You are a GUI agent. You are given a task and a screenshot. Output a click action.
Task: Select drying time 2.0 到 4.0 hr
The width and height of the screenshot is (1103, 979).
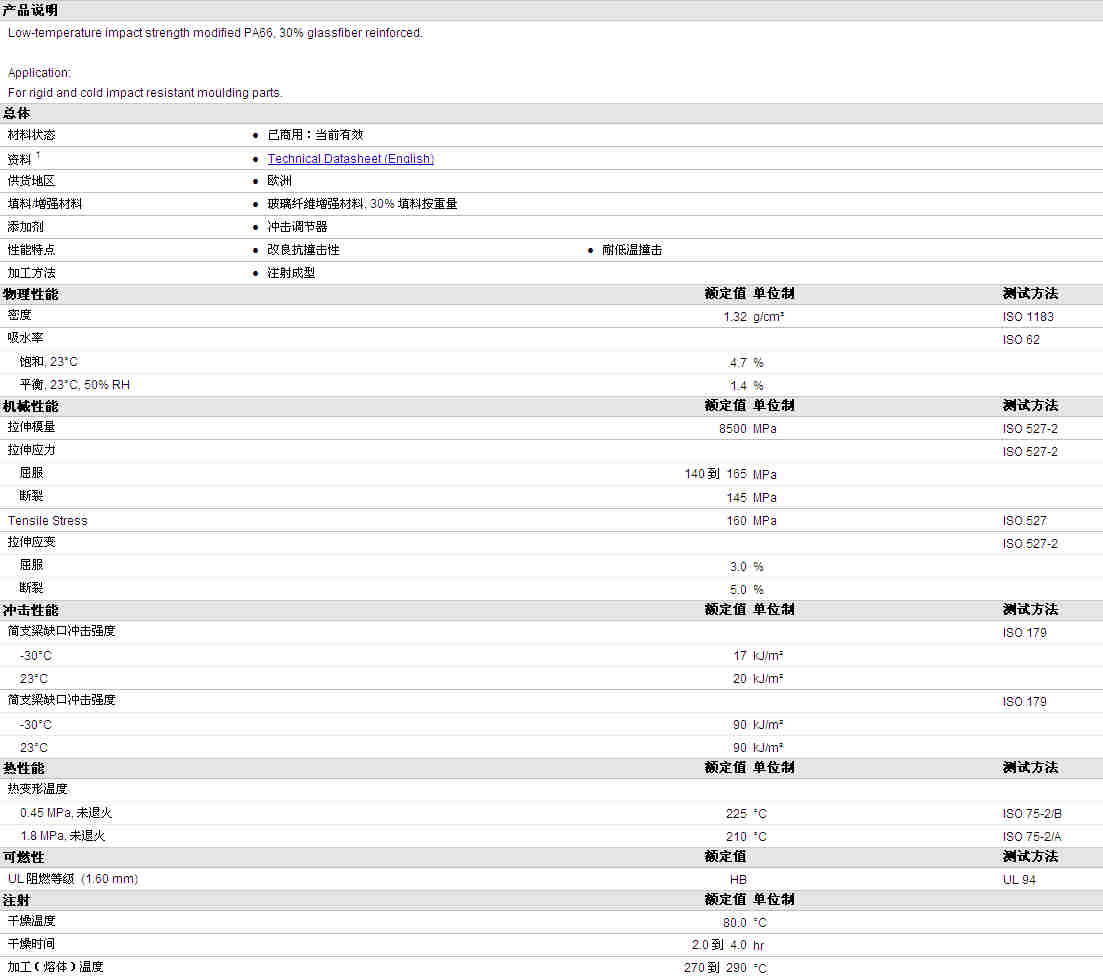(x=727, y=946)
